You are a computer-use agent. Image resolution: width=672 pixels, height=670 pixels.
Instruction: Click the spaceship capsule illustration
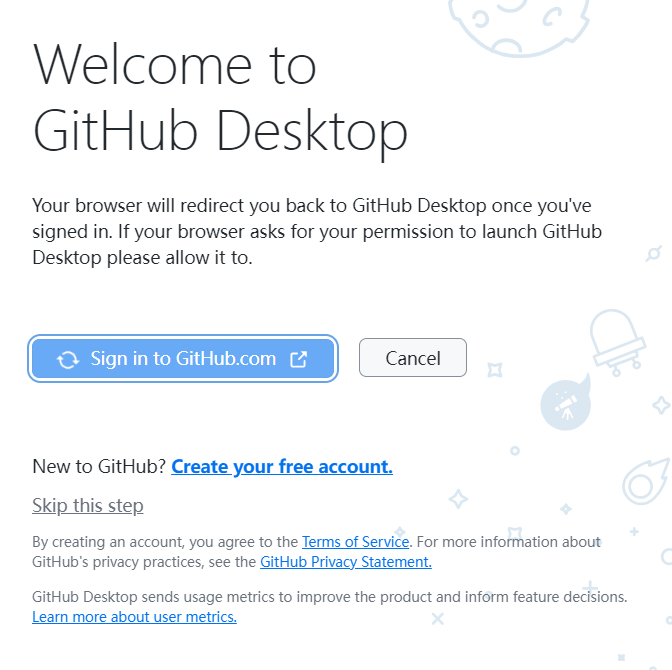[617, 342]
